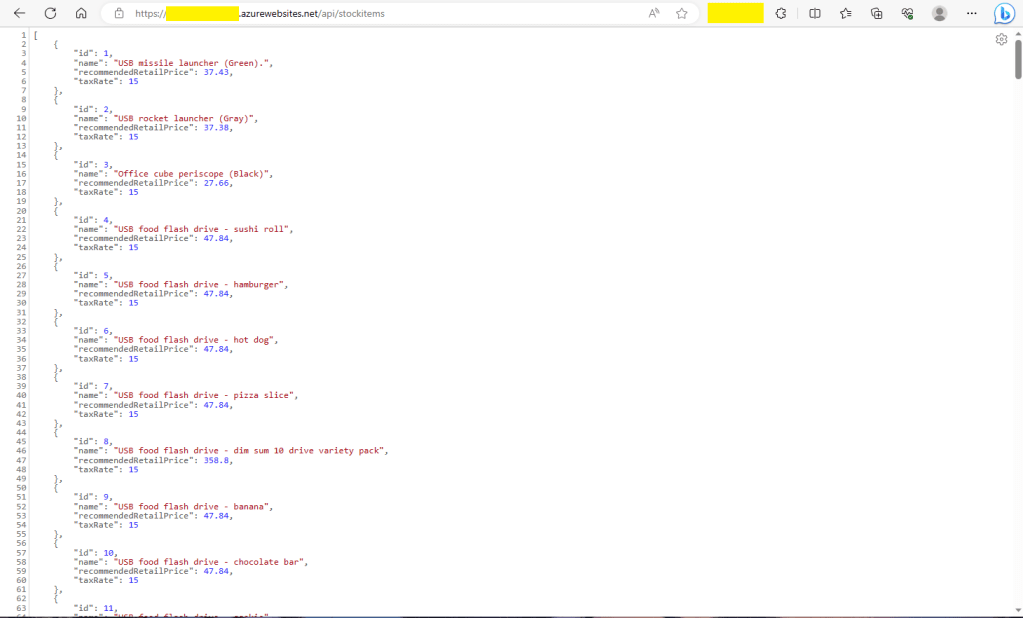
Task: Activate Read aloud icon in address bar
Action: click(654, 14)
